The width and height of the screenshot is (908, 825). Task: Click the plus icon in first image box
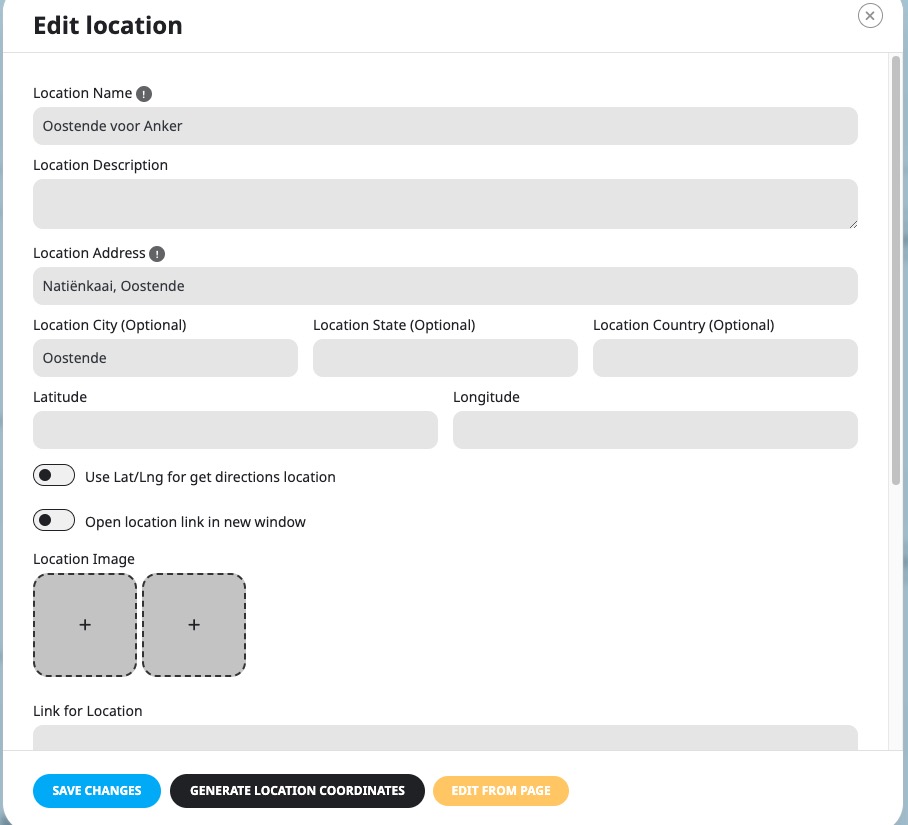pyautogui.click(x=85, y=625)
